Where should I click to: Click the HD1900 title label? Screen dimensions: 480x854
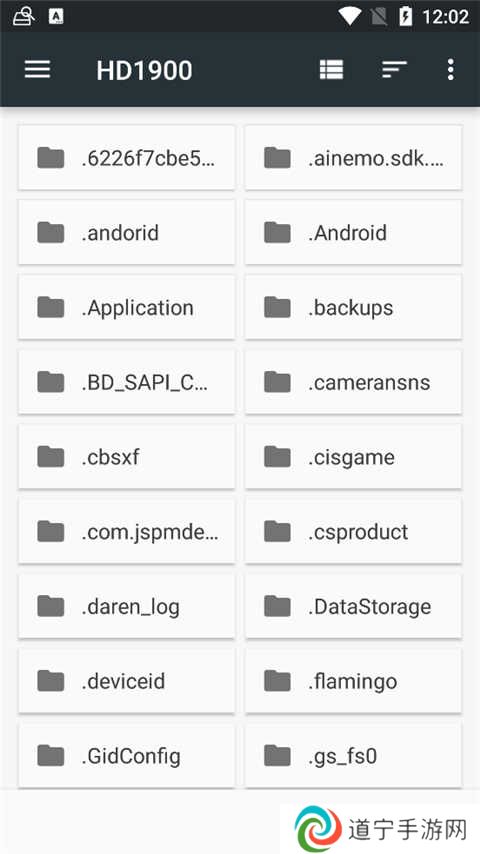[144, 70]
